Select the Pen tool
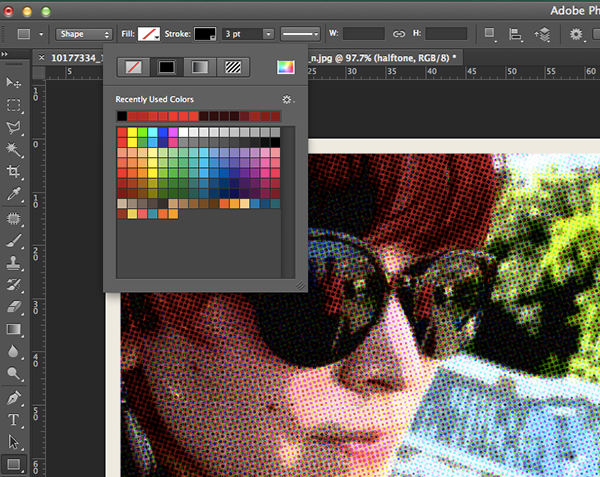 14,397
